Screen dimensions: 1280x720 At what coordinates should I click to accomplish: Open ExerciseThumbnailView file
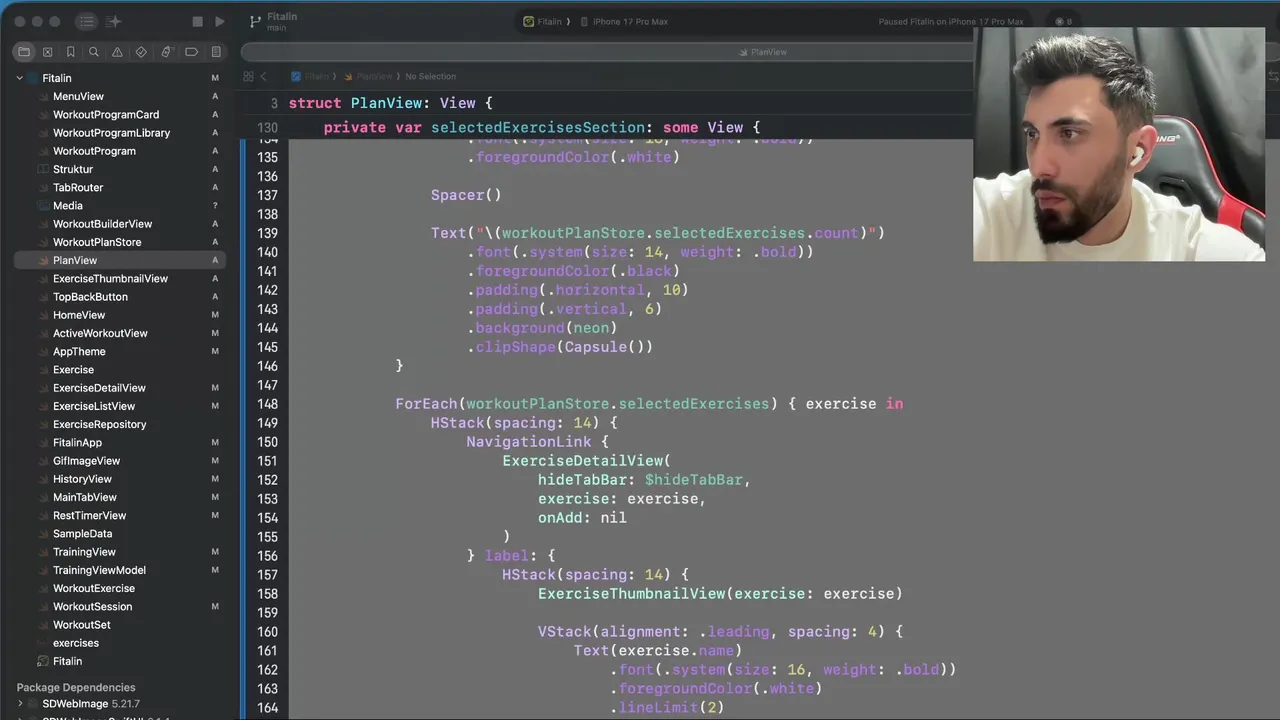tap(110, 278)
